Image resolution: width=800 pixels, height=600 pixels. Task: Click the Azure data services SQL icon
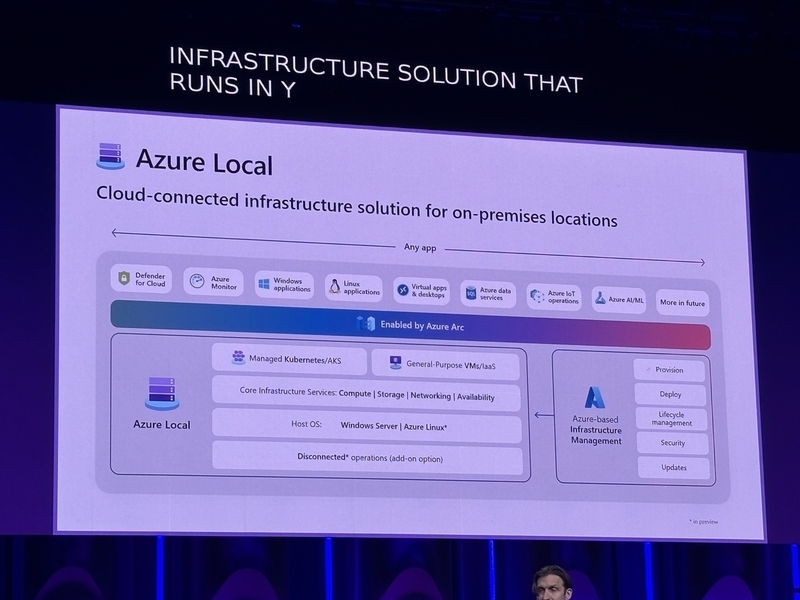(471, 293)
